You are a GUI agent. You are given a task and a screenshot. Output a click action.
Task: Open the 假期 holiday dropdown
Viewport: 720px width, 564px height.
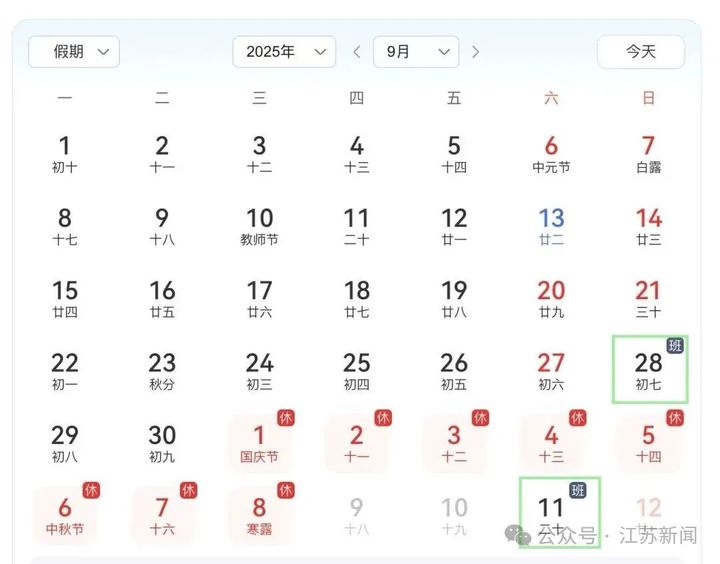point(74,52)
